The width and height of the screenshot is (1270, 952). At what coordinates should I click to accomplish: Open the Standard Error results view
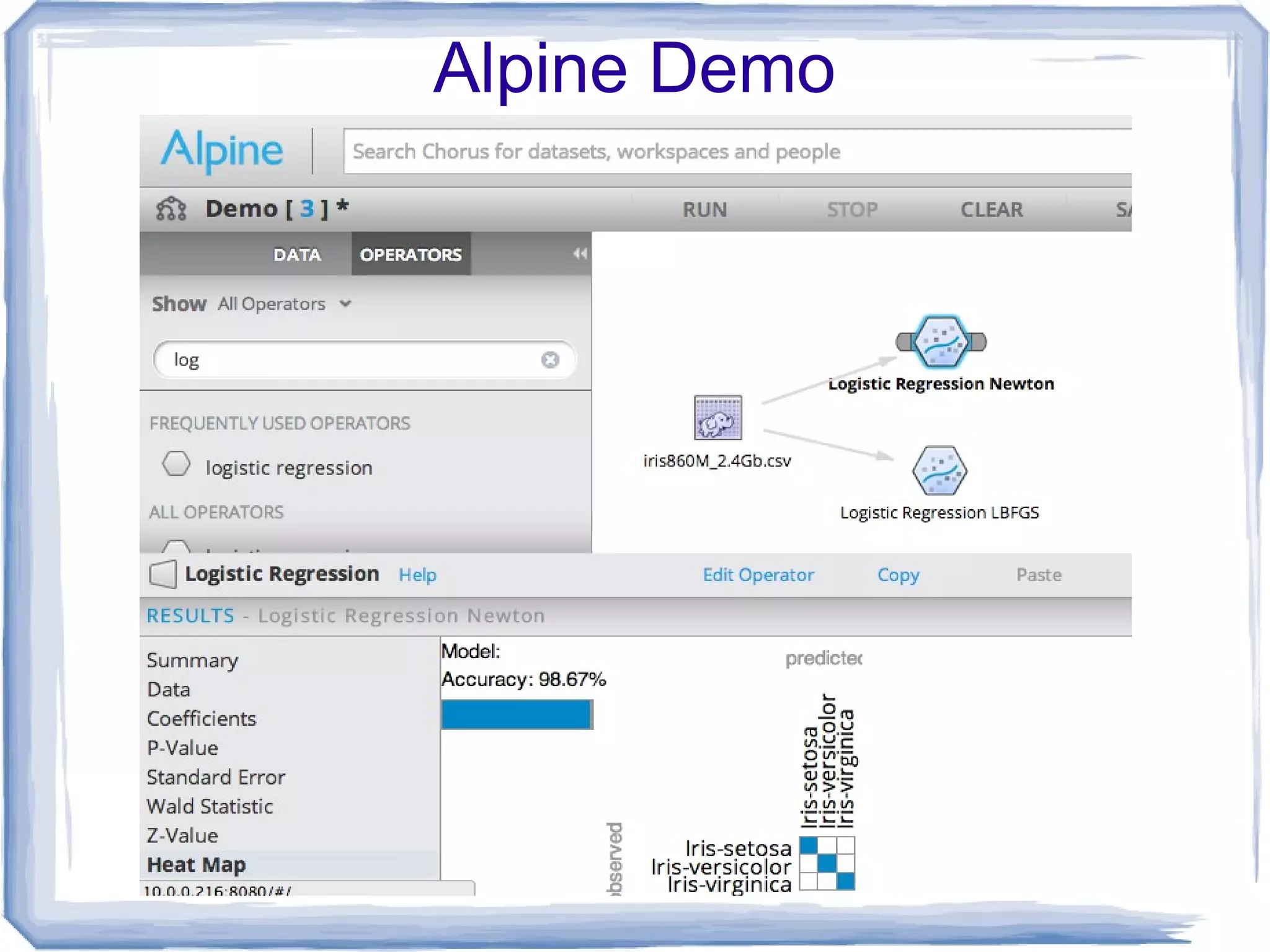(216, 777)
